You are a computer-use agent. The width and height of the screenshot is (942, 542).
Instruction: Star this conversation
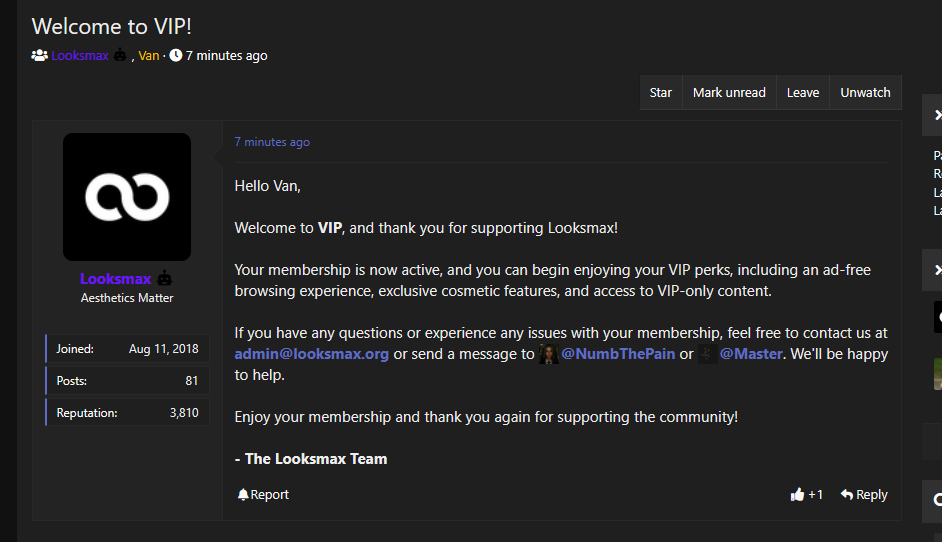click(660, 93)
